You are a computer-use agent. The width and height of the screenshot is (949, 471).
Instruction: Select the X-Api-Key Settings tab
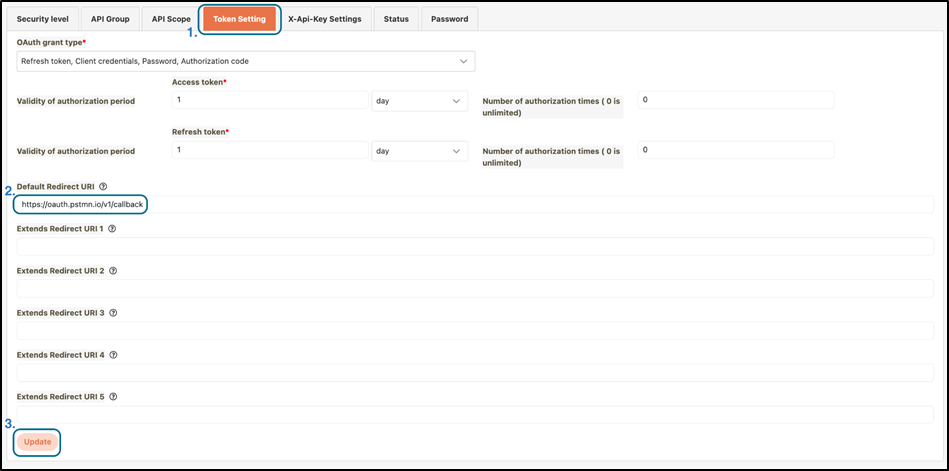coord(326,19)
